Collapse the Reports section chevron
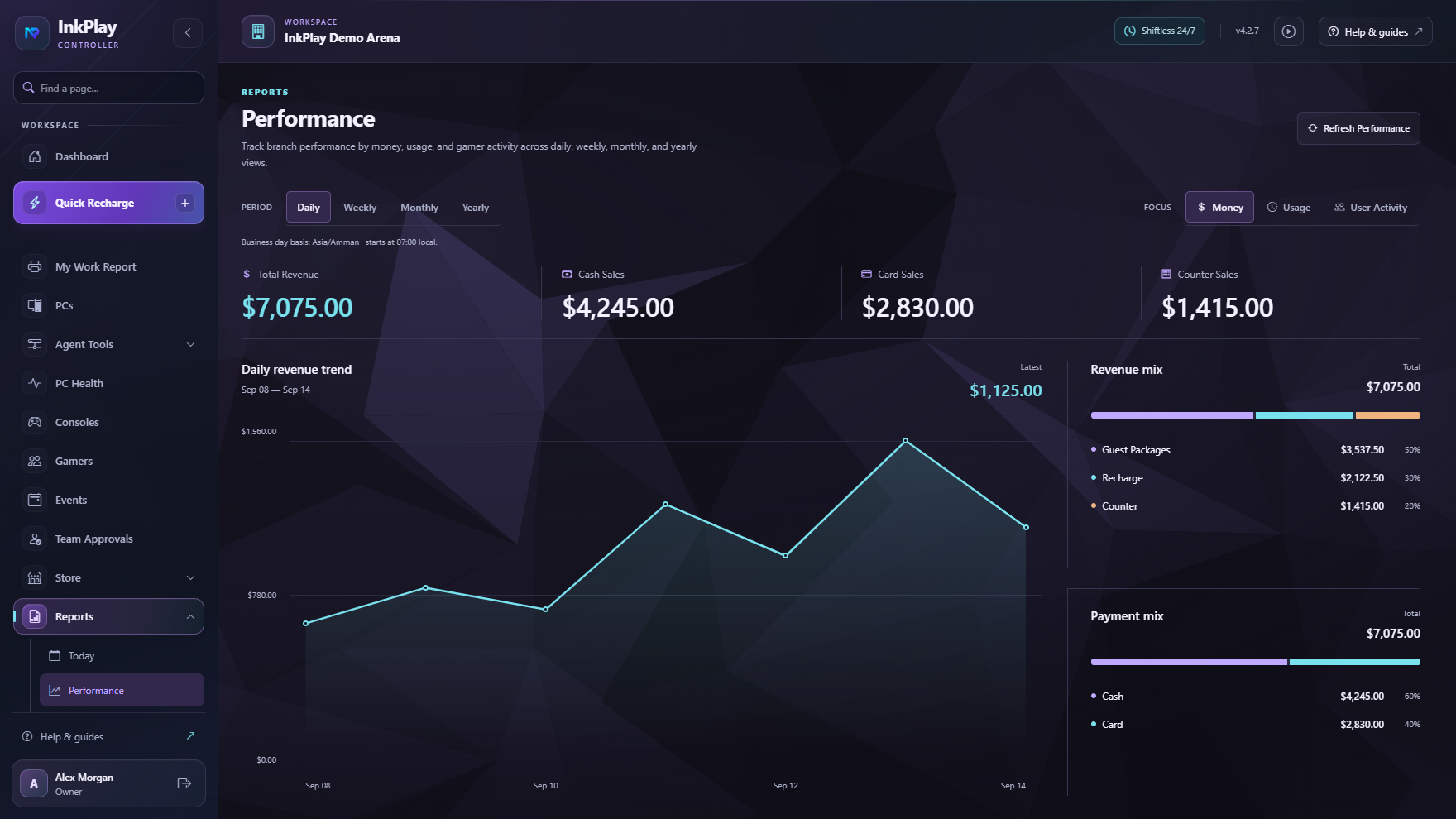This screenshot has height=819, width=1456. 190,616
